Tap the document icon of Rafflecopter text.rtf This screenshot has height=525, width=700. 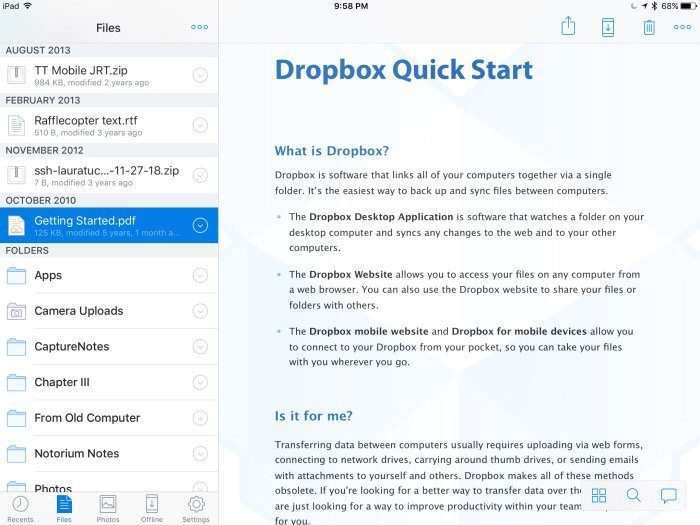17,125
